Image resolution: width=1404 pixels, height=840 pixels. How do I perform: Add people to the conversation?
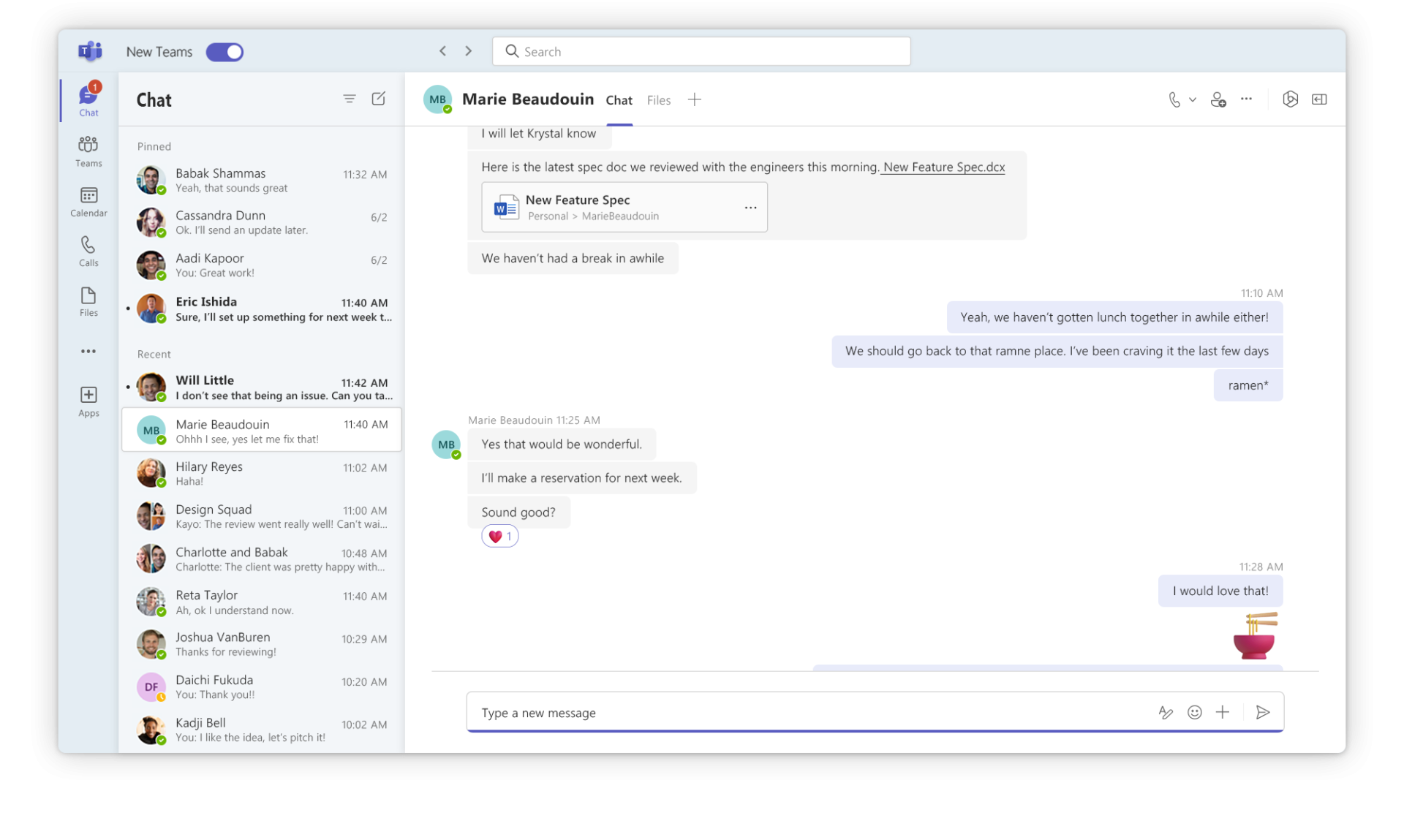pyautogui.click(x=1218, y=99)
